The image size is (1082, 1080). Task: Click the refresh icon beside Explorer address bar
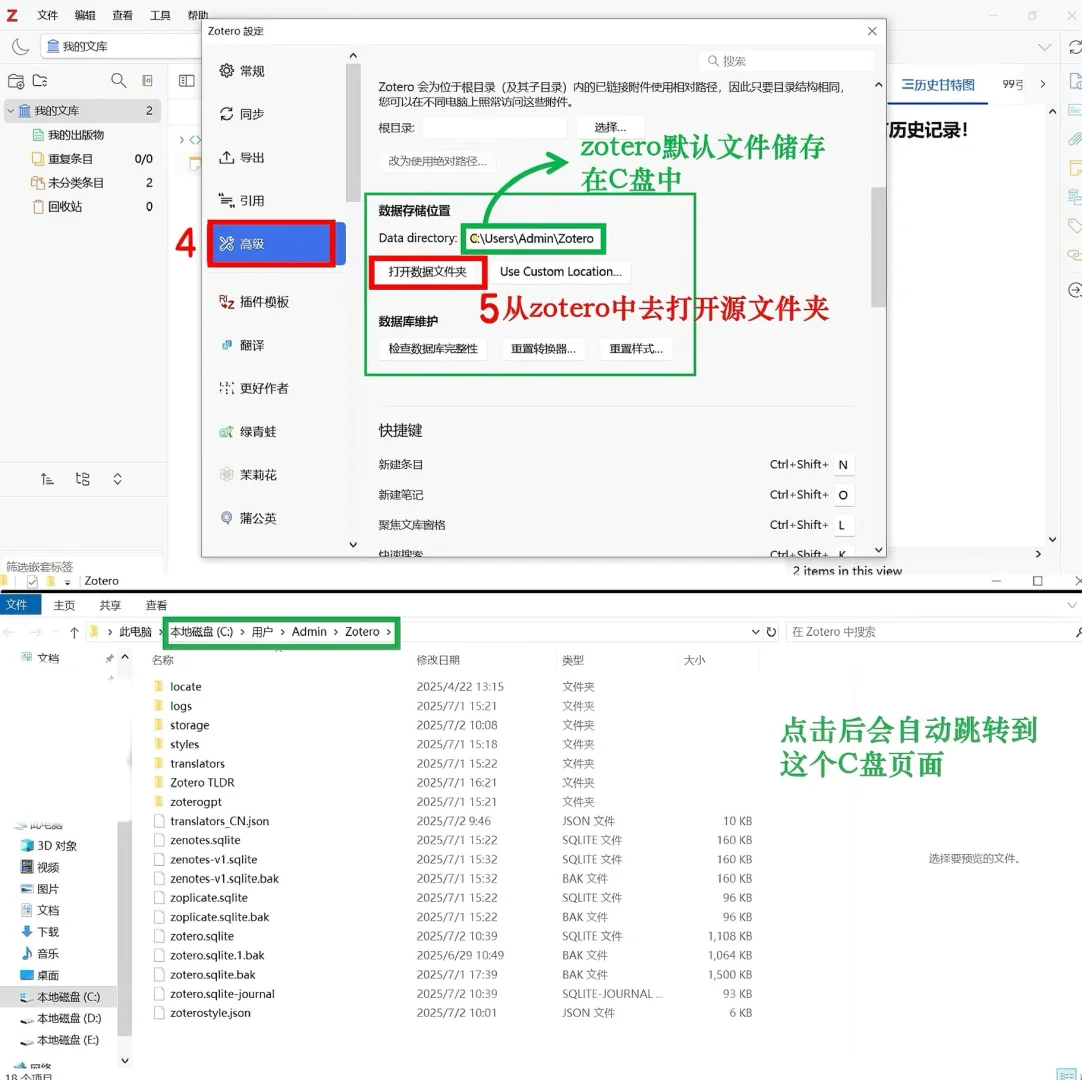[769, 631]
